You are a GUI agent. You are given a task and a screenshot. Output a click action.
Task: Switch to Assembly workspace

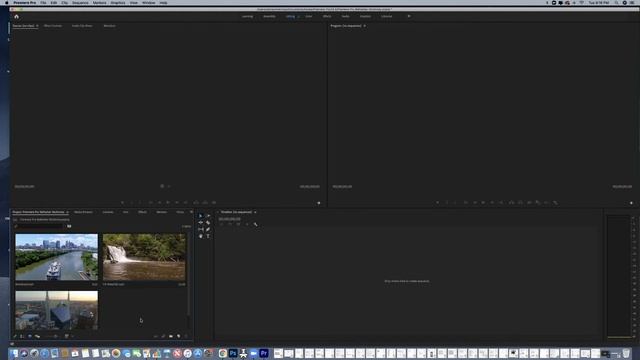269,16
